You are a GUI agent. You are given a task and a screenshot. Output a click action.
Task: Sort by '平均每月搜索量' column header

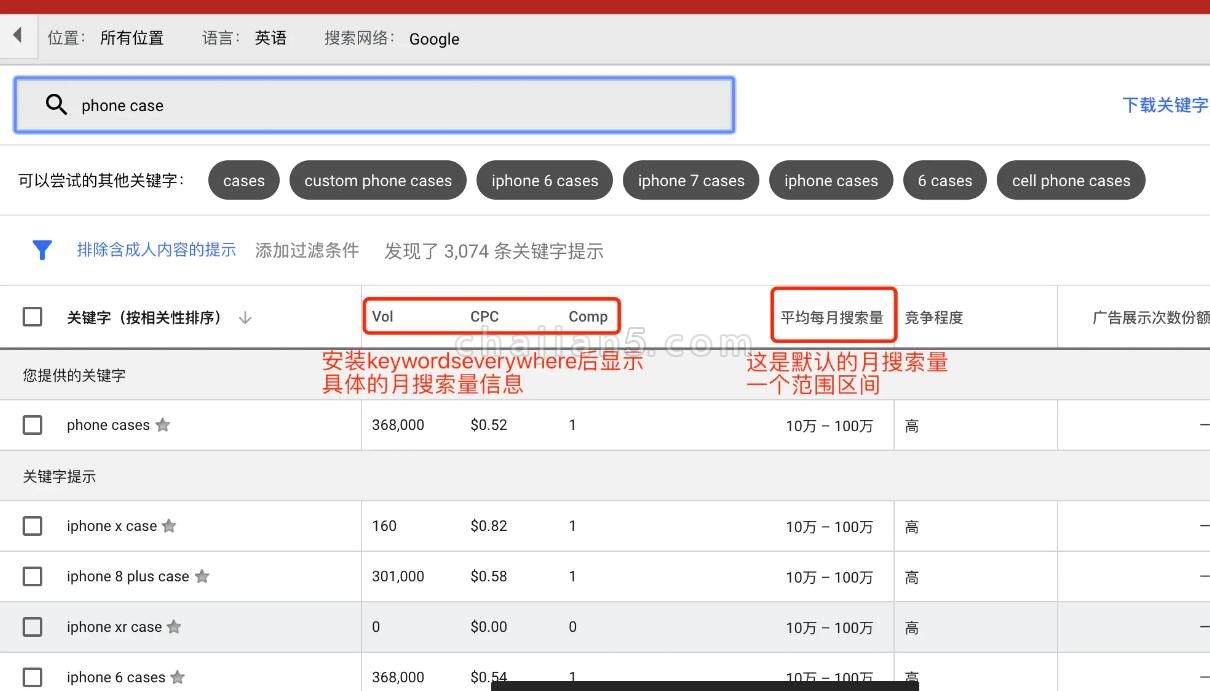(831, 317)
